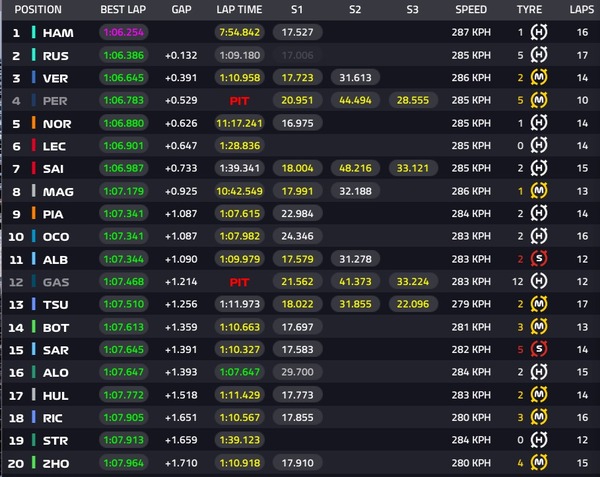
Task: Click the SPEED column header
Action: (x=471, y=10)
